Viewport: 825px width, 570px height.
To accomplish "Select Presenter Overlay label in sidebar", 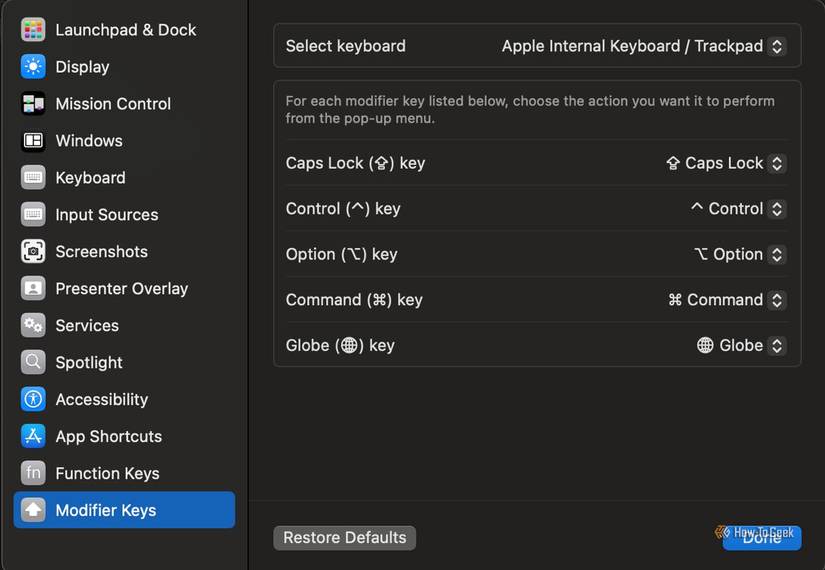I will point(122,288).
